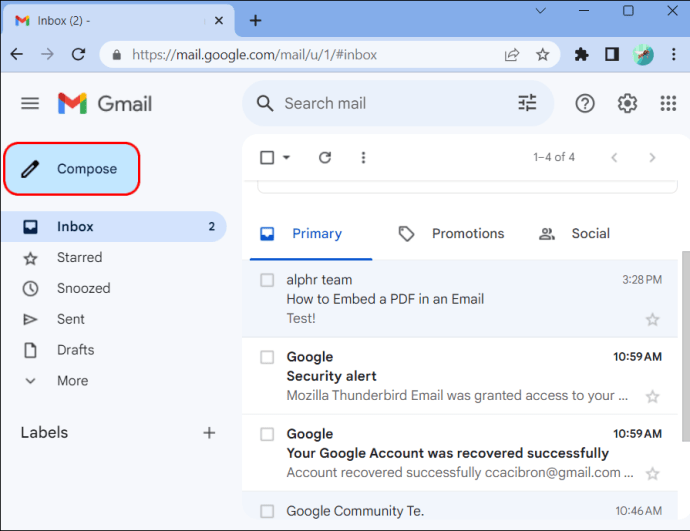Expand the select dropdown arrow
Viewport: 690px width, 531px height.
[x=286, y=157]
